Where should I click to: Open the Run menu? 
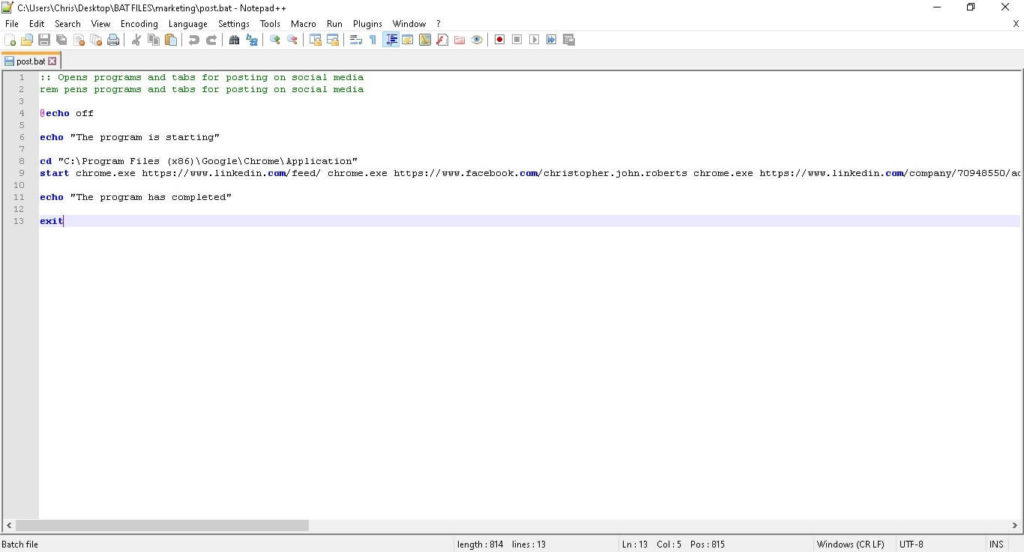click(334, 24)
